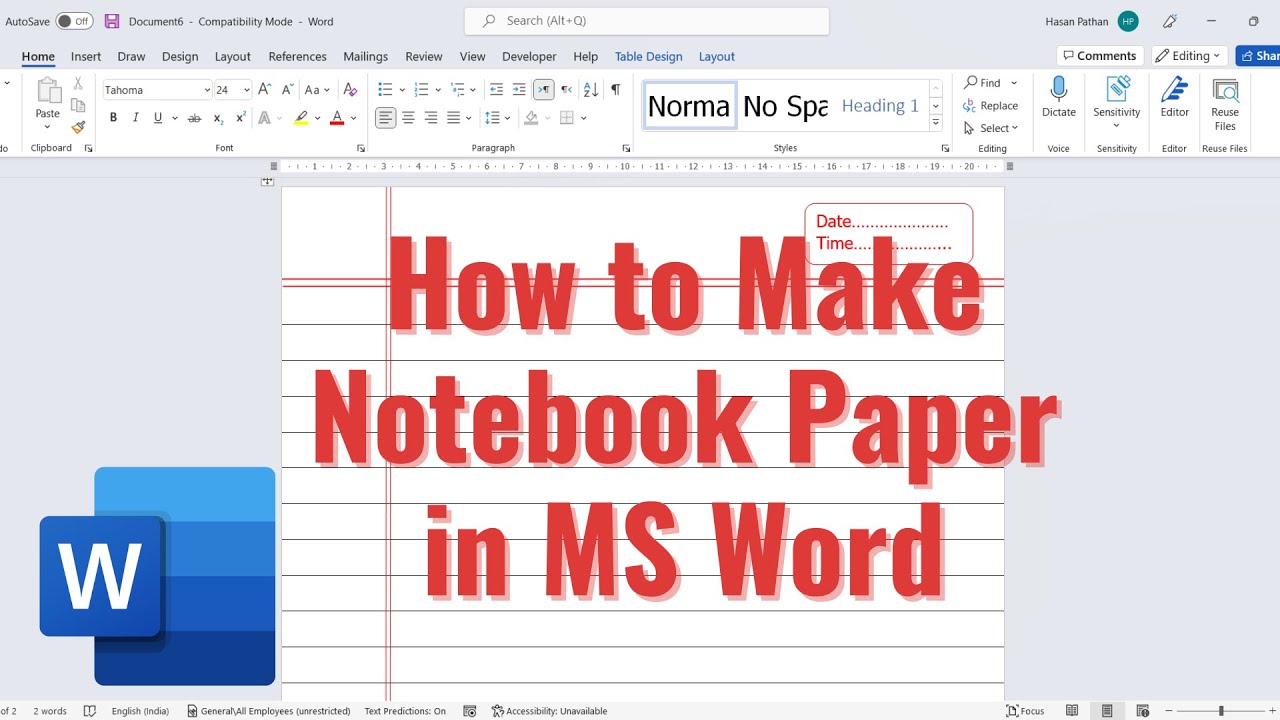Switch to the References tab
The width and height of the screenshot is (1280, 720).
pyautogui.click(x=298, y=57)
